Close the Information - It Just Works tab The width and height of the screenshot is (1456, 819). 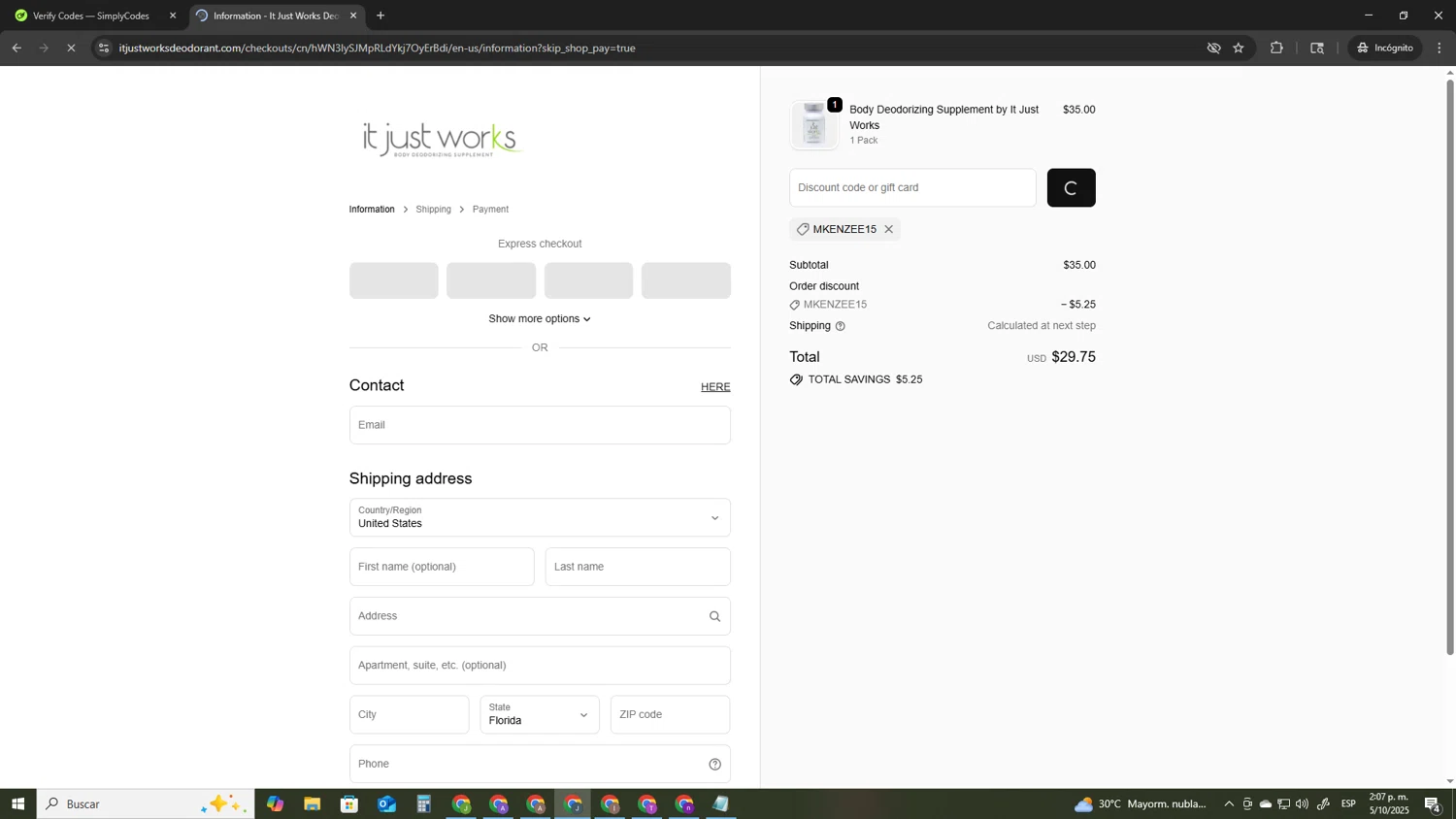(353, 16)
